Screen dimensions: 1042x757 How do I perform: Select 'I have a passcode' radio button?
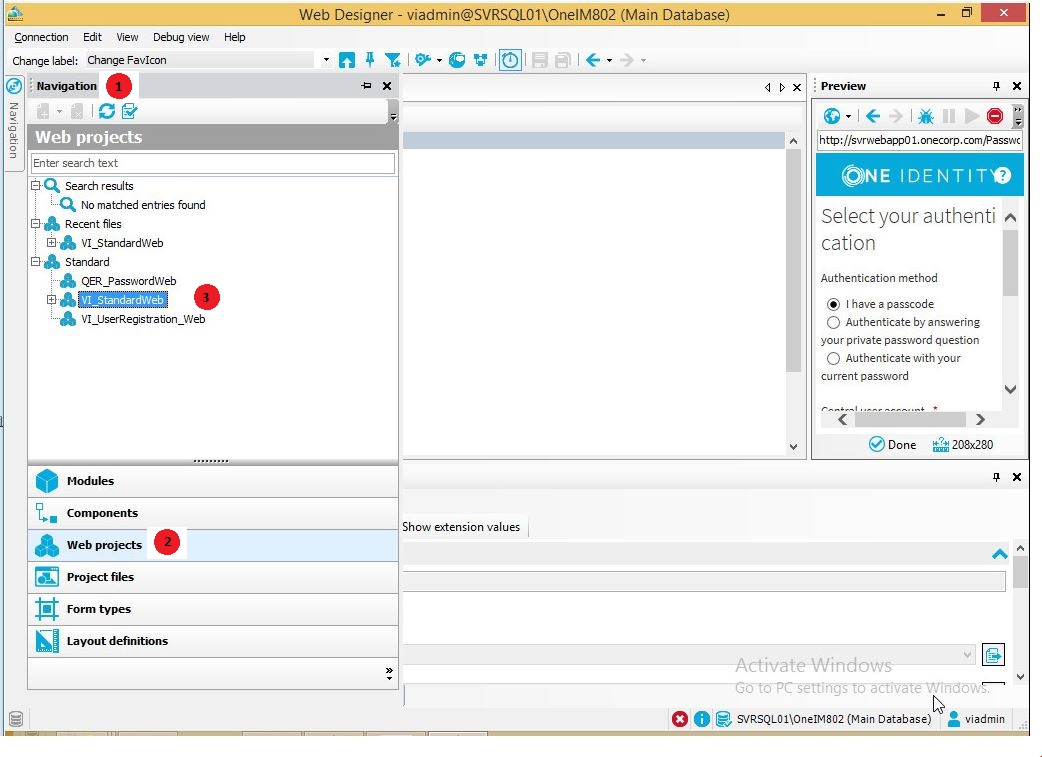point(833,304)
